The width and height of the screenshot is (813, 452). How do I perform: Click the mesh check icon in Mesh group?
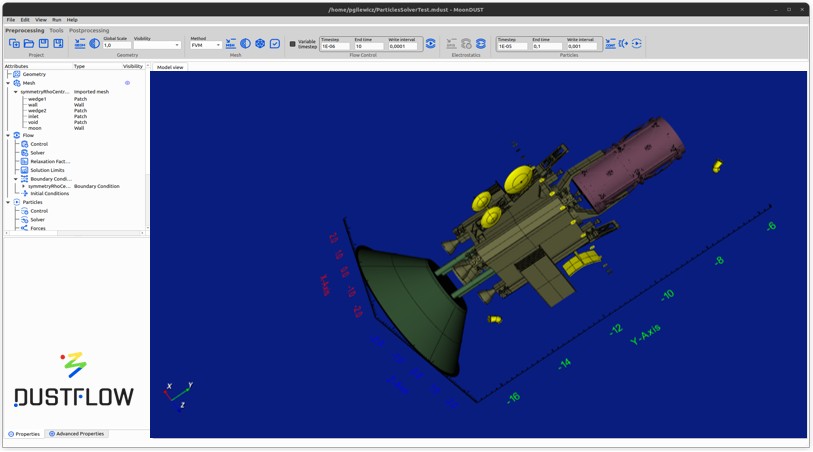(x=275, y=44)
